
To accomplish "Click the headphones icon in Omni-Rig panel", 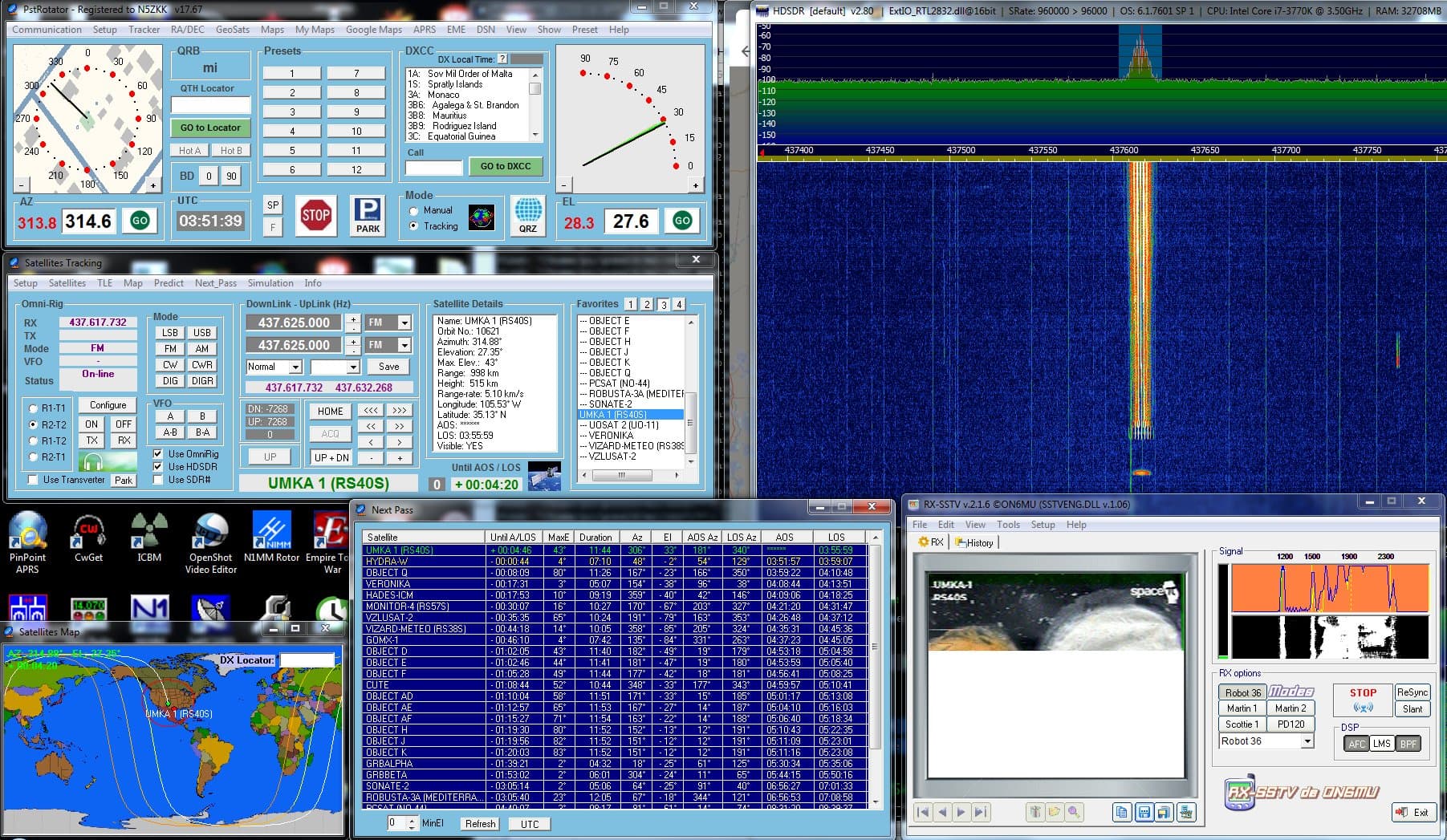I will tap(92, 463).
